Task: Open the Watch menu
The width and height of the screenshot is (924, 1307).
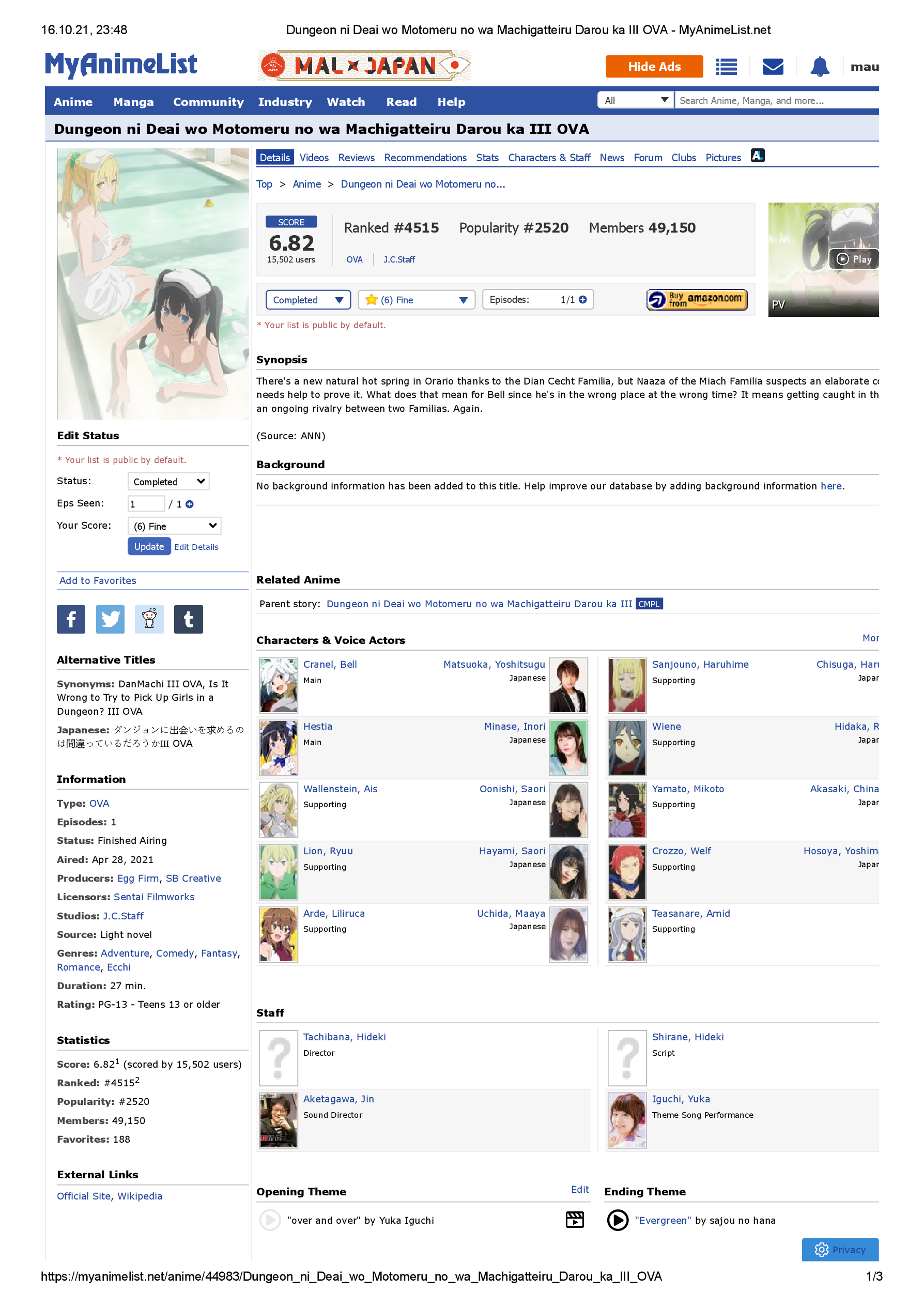Action: (346, 102)
